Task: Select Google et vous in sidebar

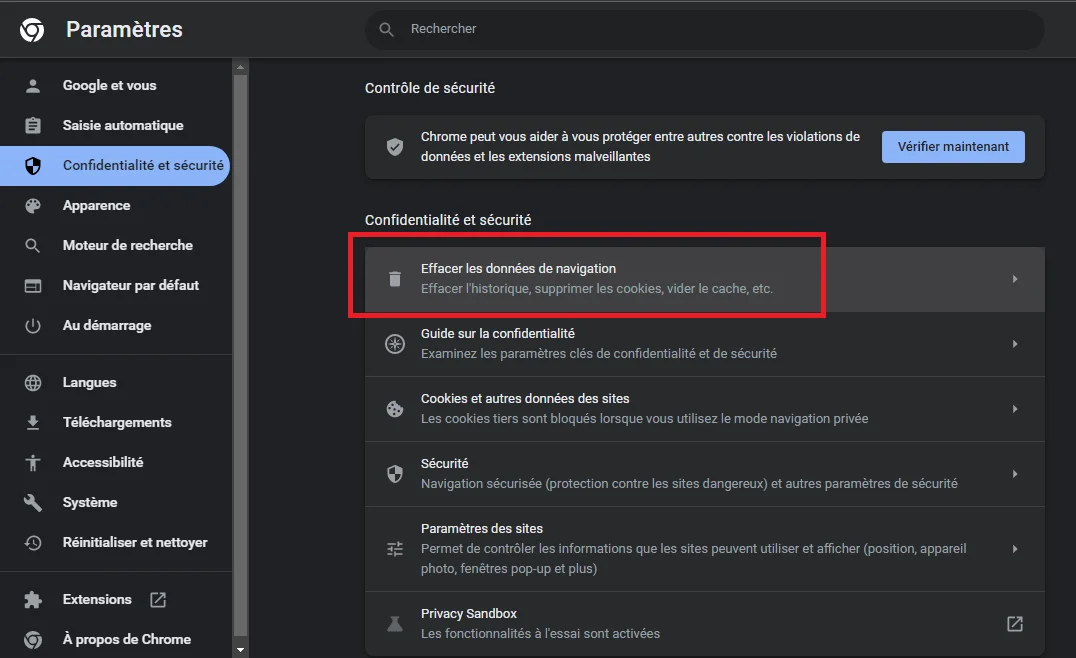Action: coord(109,86)
